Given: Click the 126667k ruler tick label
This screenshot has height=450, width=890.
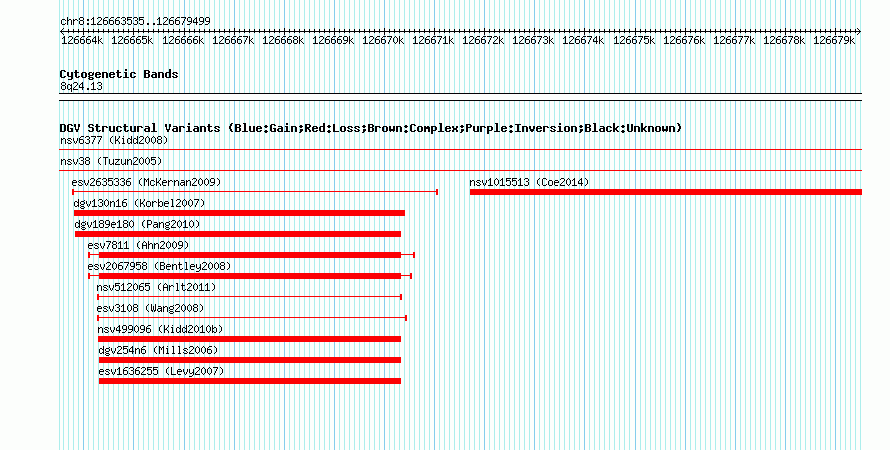Looking at the screenshot, I should [x=233, y=40].
